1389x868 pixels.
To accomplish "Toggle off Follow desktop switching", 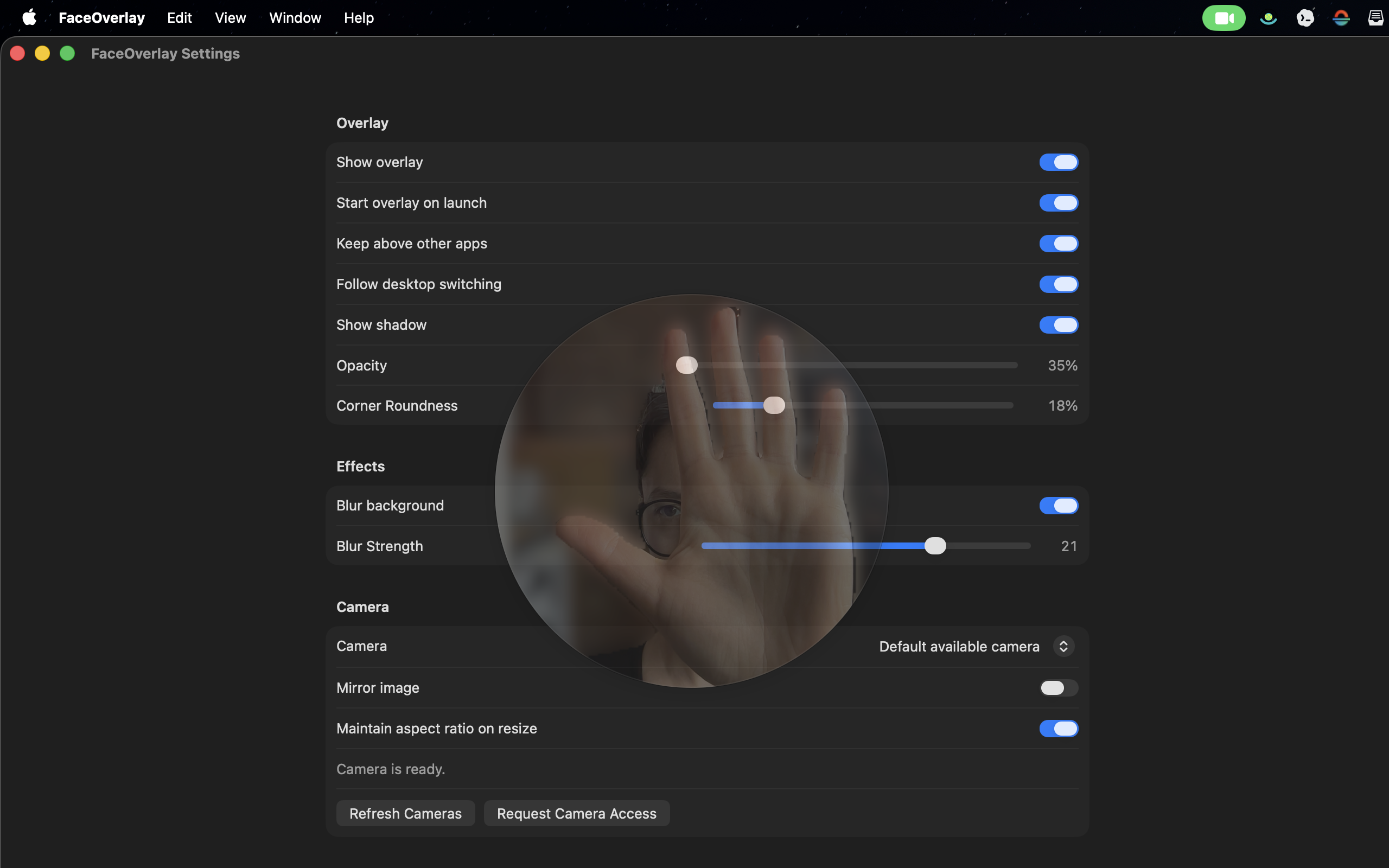I will point(1058,284).
